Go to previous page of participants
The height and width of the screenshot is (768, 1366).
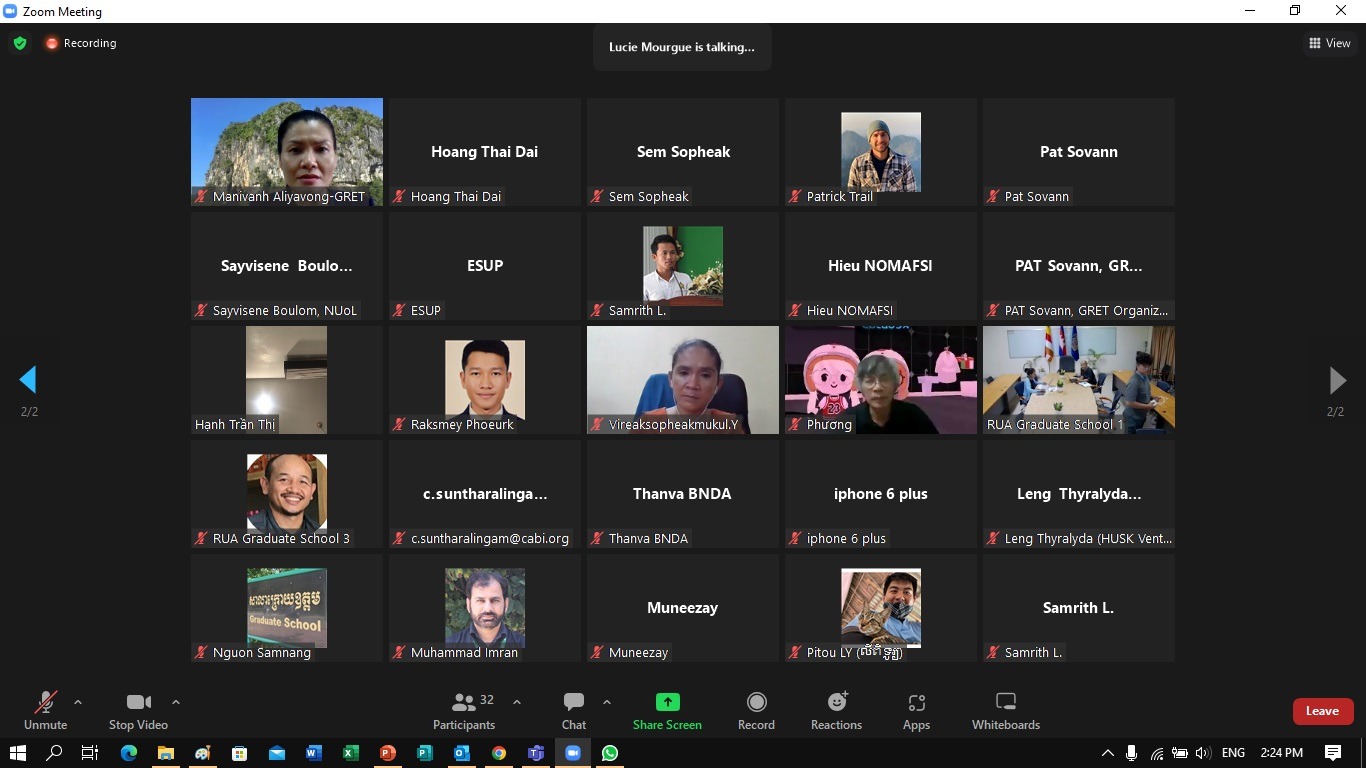click(x=28, y=380)
